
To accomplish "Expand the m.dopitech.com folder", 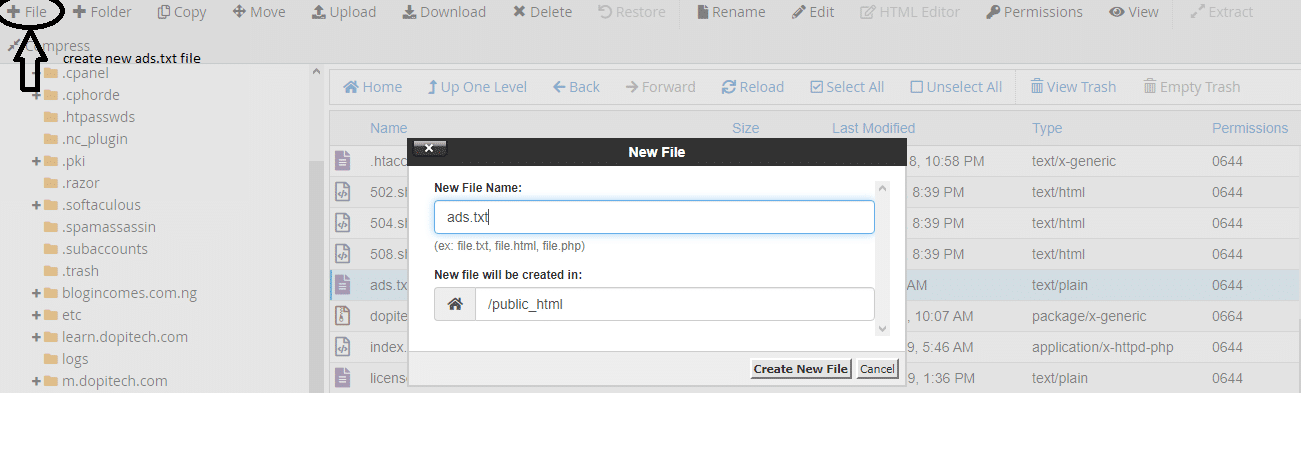I will [36, 381].
